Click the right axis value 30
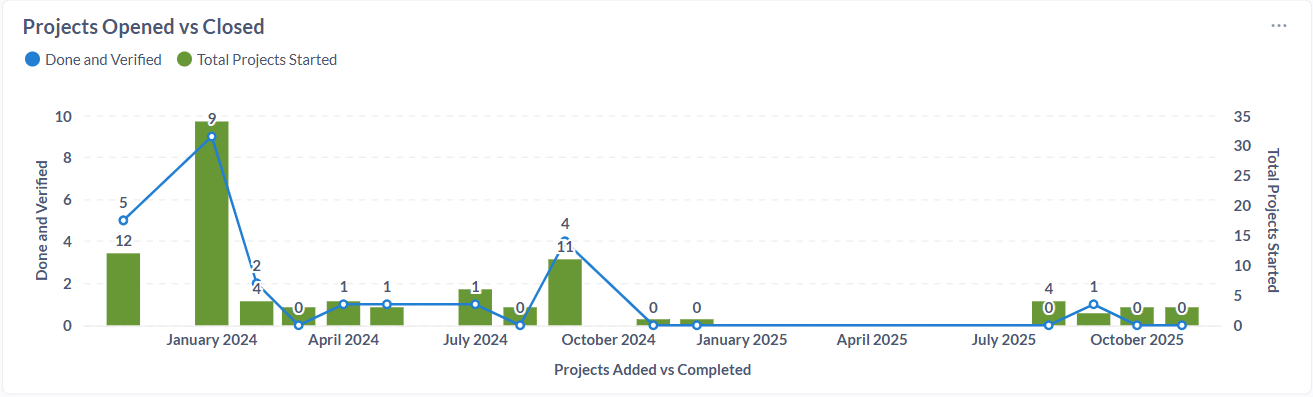 pyautogui.click(x=1243, y=146)
